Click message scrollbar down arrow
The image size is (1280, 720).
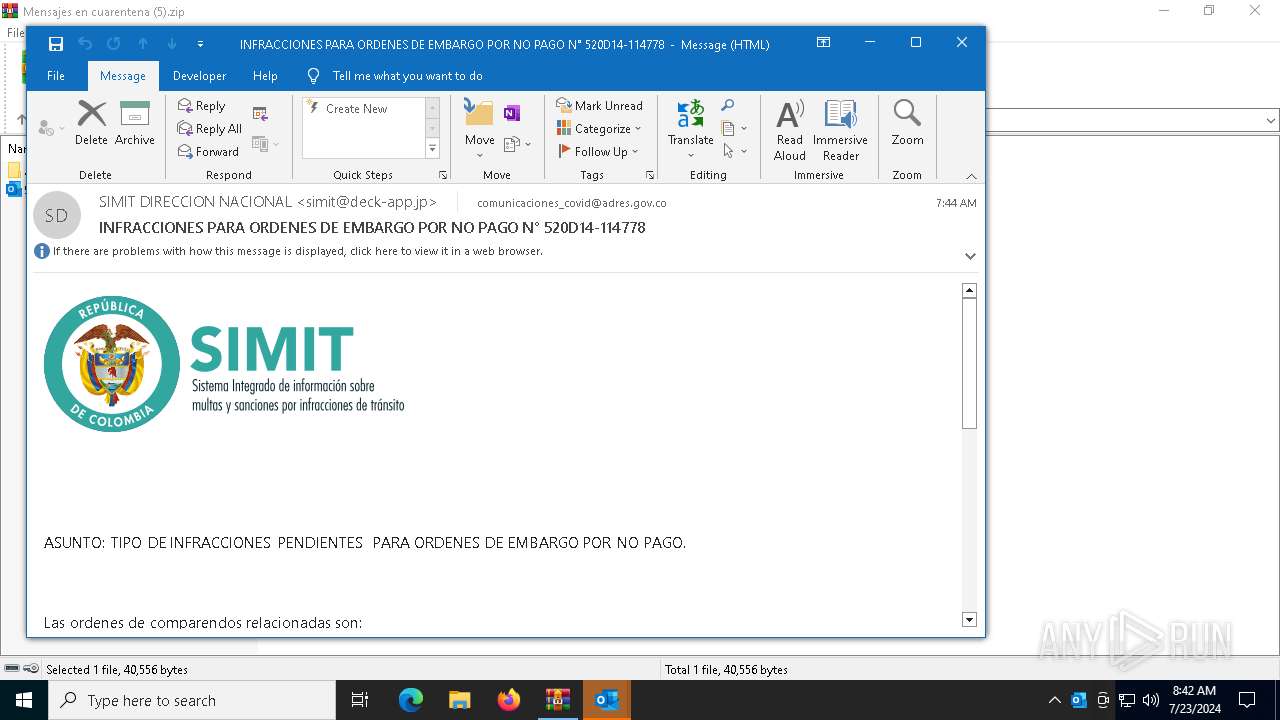[x=969, y=620]
